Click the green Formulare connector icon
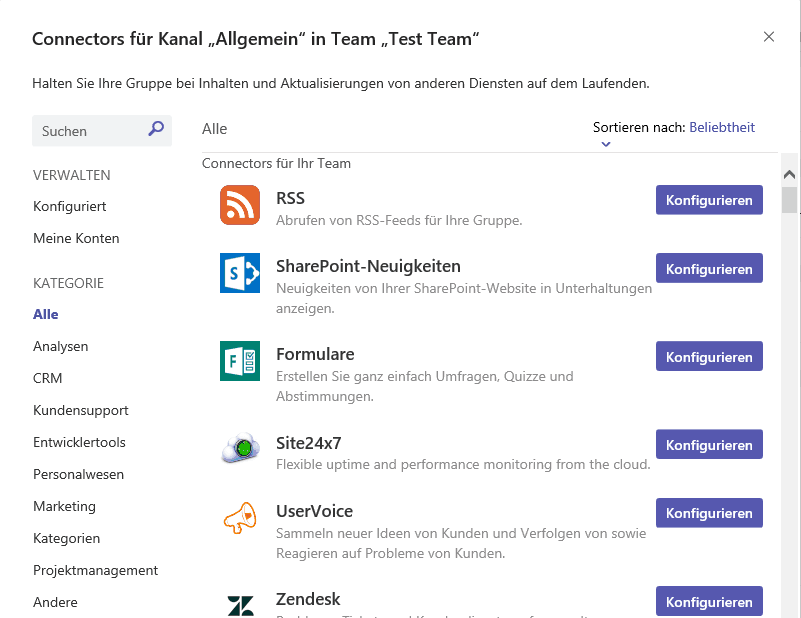This screenshot has height=618, width=801. point(240,361)
